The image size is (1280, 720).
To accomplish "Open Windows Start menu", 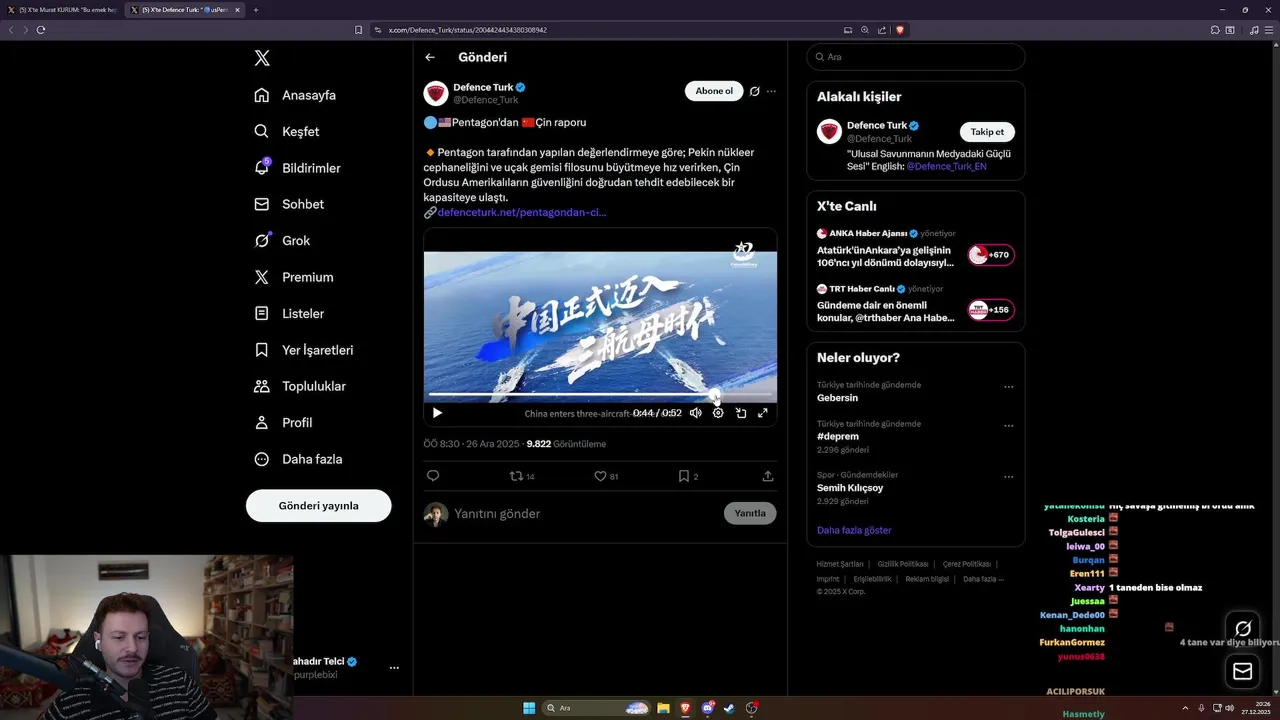I will pyautogui.click(x=529, y=708).
